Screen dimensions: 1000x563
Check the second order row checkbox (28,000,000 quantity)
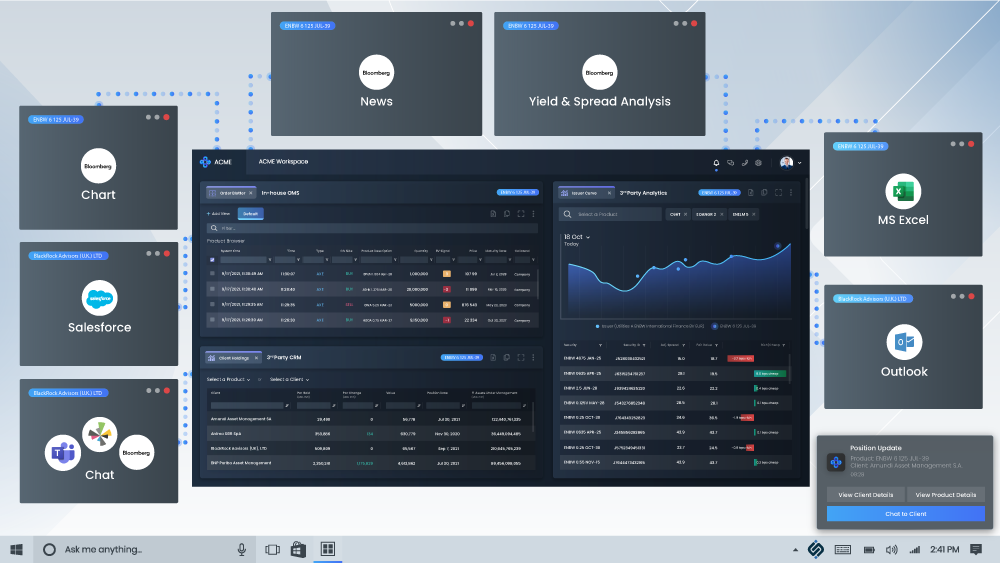pyautogui.click(x=212, y=289)
